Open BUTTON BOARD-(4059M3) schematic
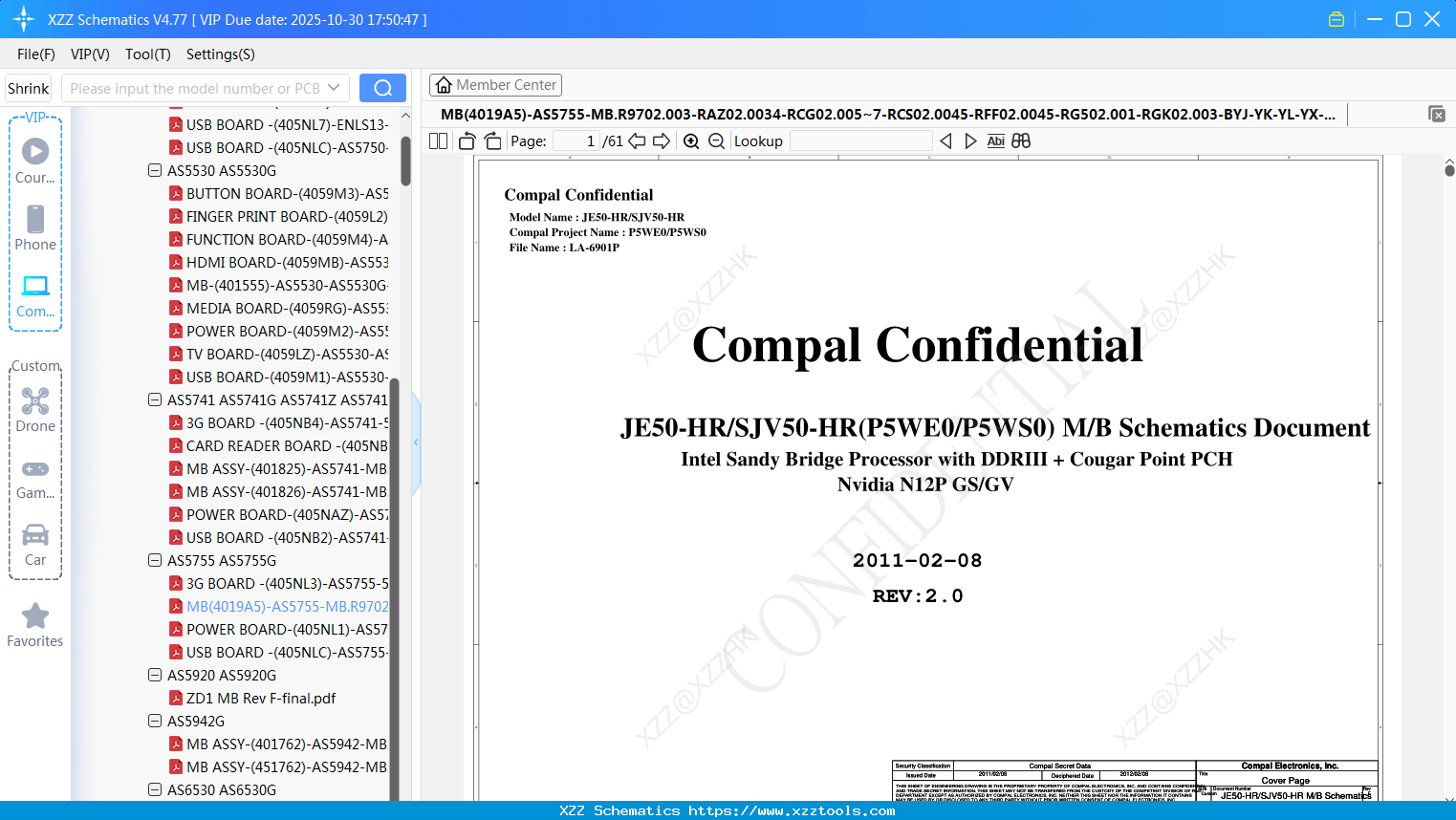This screenshot has height=820, width=1456. tap(287, 193)
